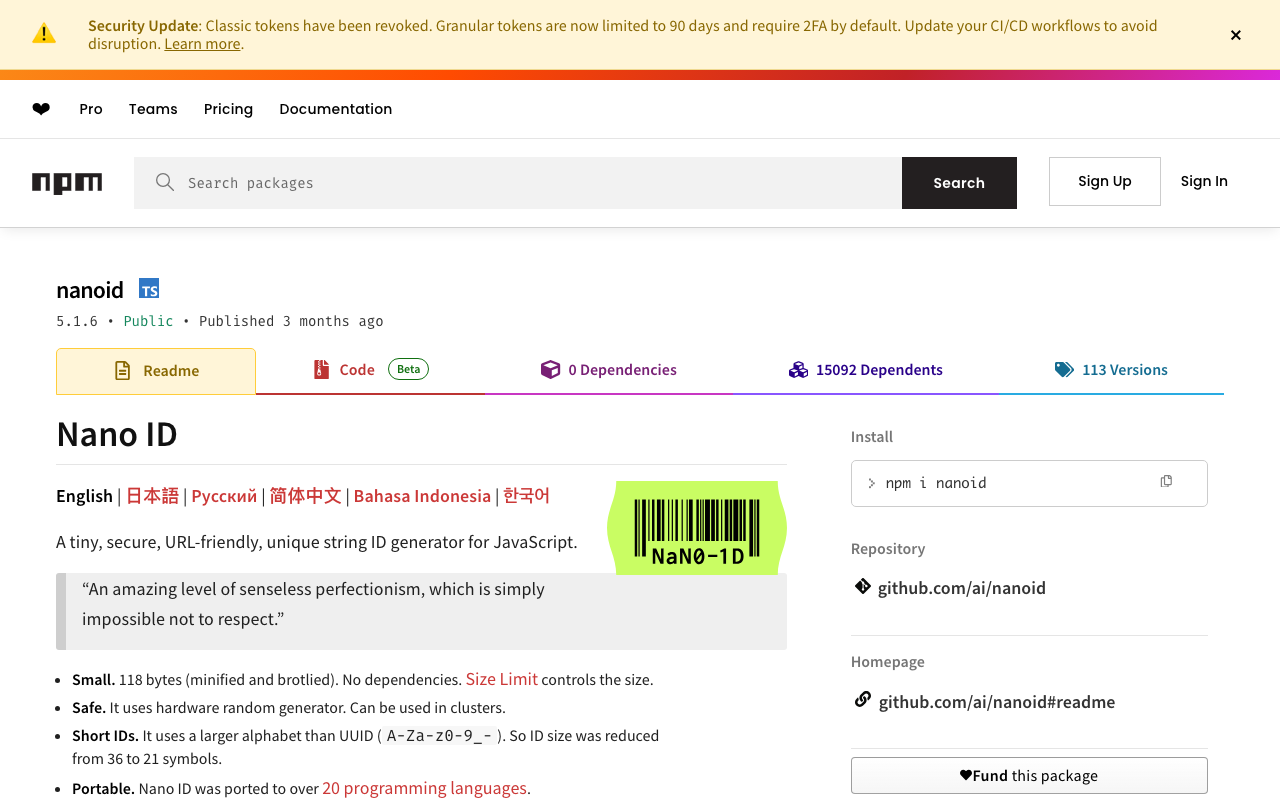Viewport: 1280px width, 800px height.
Task: Open the Size Limit link
Action: (502, 679)
